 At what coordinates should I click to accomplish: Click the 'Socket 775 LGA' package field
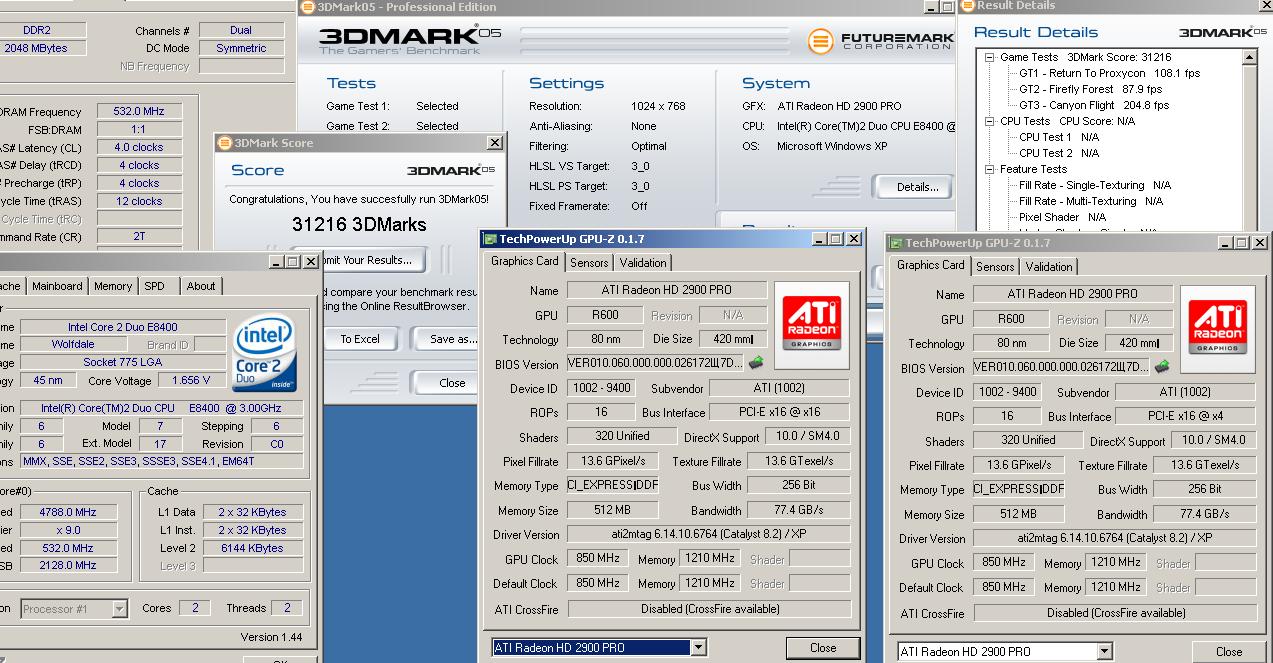[x=123, y=362]
